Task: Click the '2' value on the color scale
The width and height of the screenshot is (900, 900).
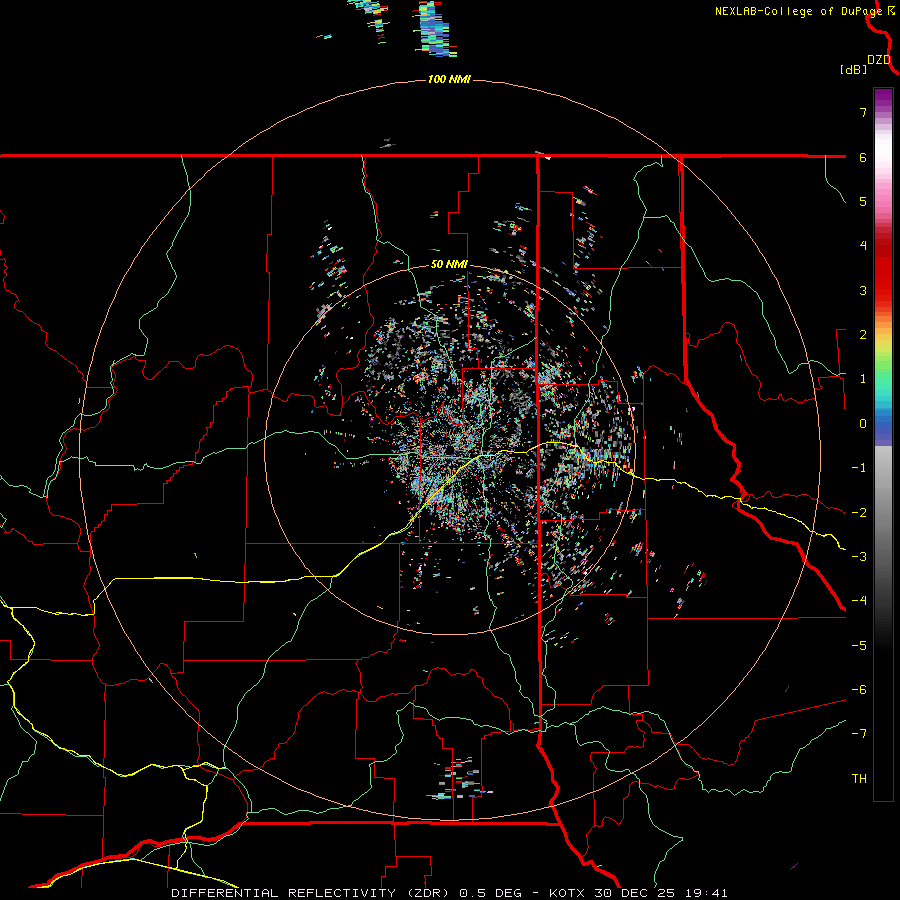Action: [863, 335]
